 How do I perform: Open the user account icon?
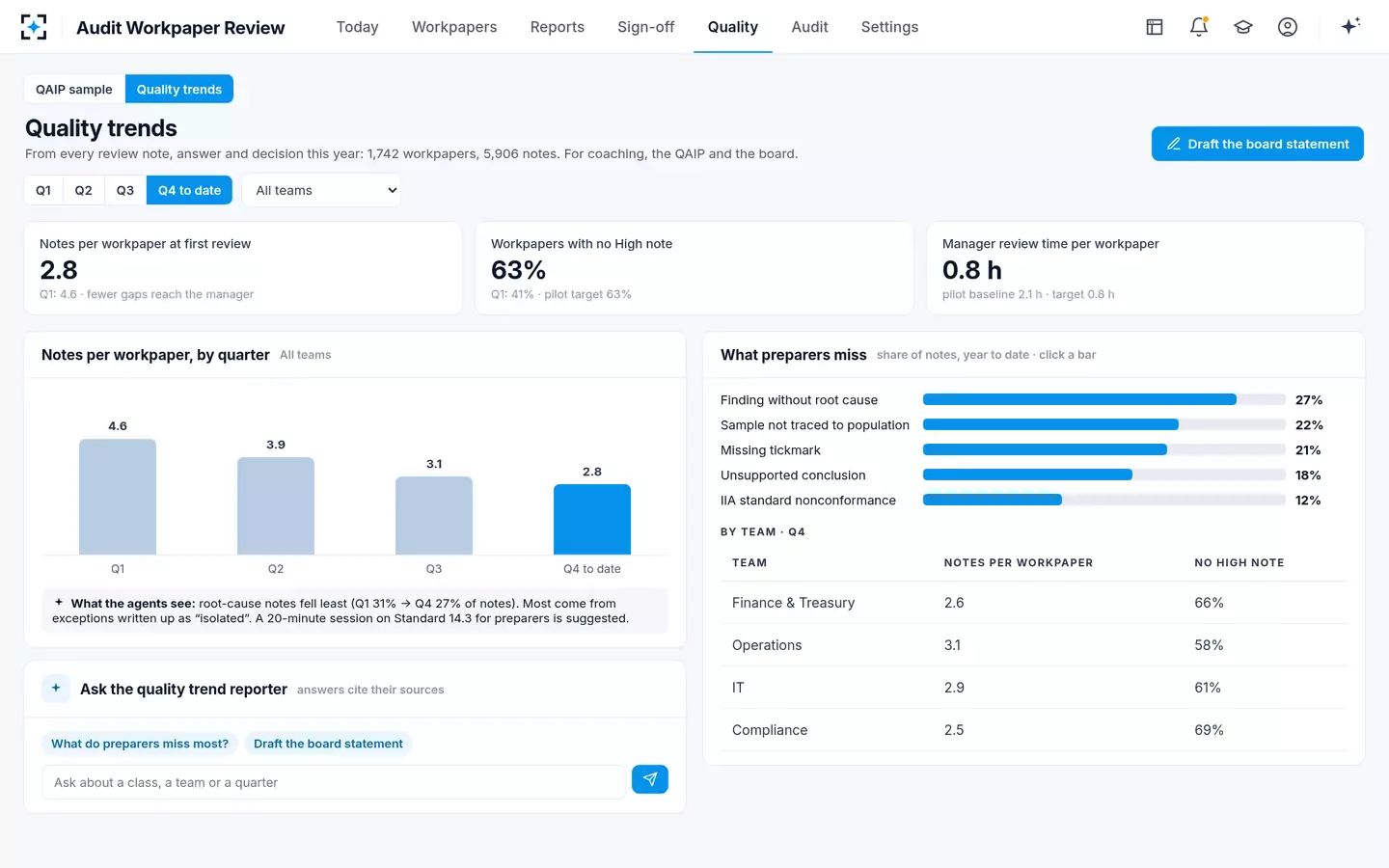pos(1288,27)
